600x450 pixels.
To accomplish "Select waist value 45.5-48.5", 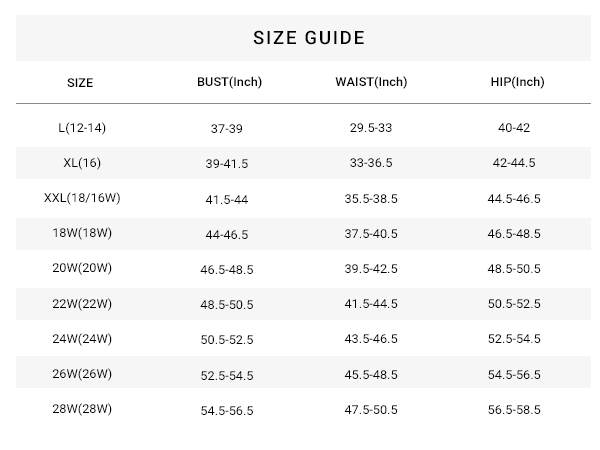I will tap(371, 374).
